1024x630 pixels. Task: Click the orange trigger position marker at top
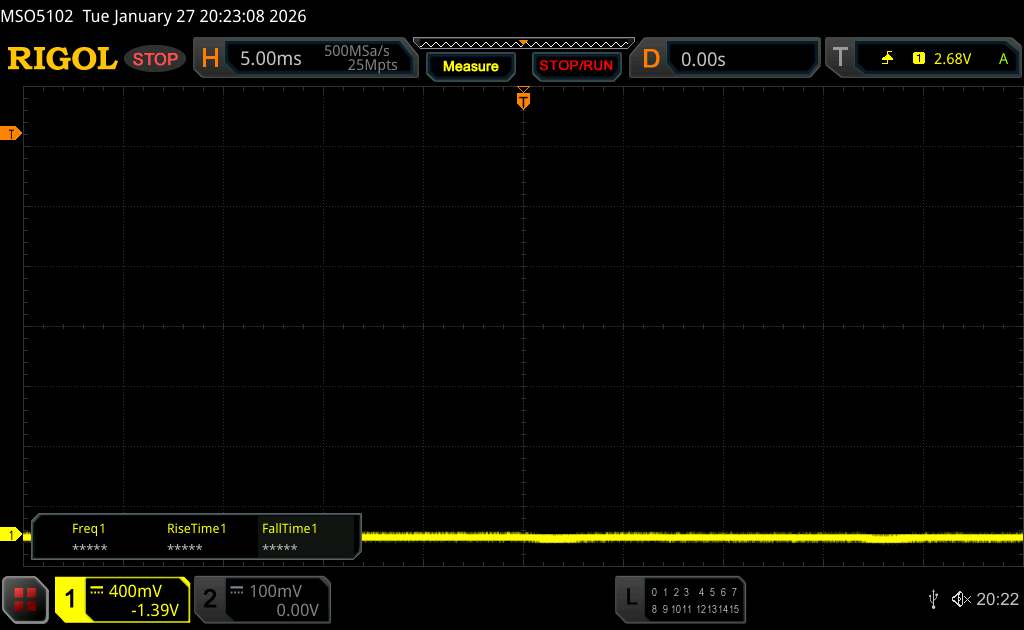tap(523, 99)
